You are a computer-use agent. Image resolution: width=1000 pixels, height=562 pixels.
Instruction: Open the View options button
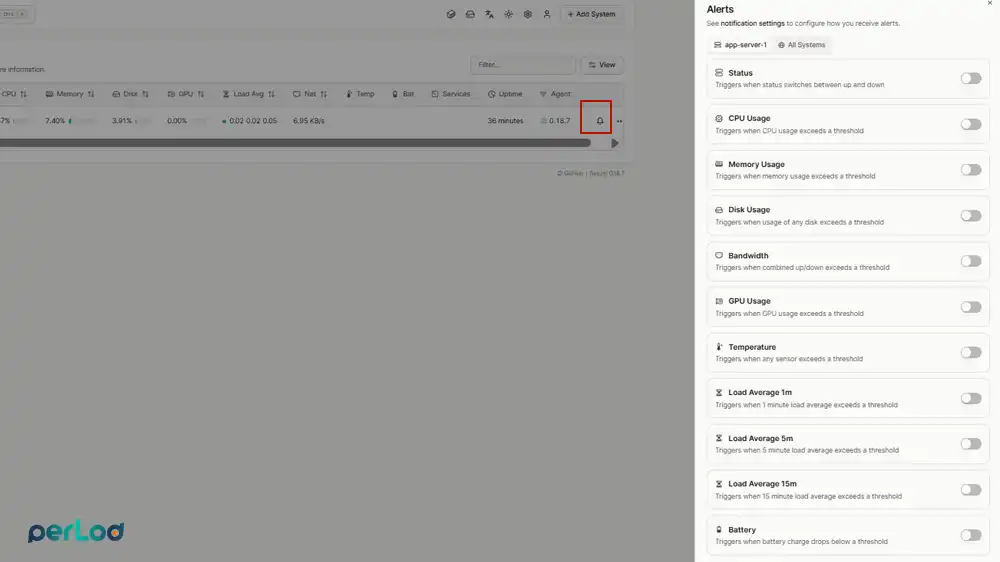[602, 64]
